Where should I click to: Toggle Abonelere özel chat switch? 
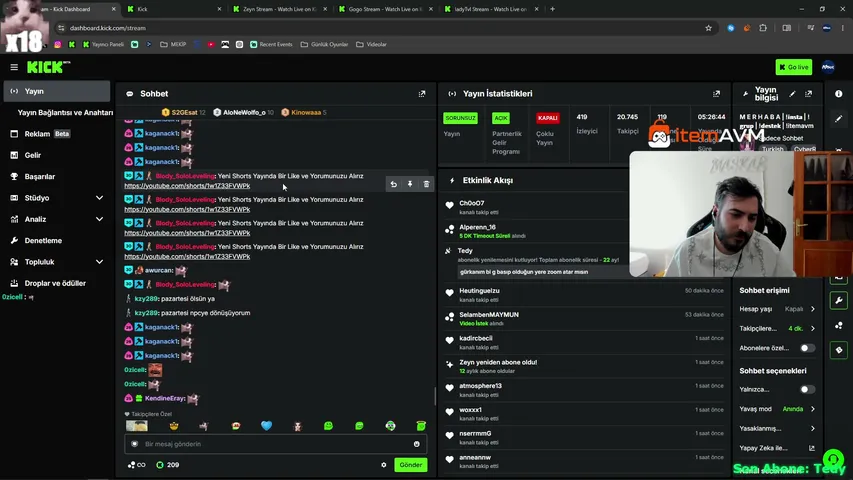[x=807, y=348]
